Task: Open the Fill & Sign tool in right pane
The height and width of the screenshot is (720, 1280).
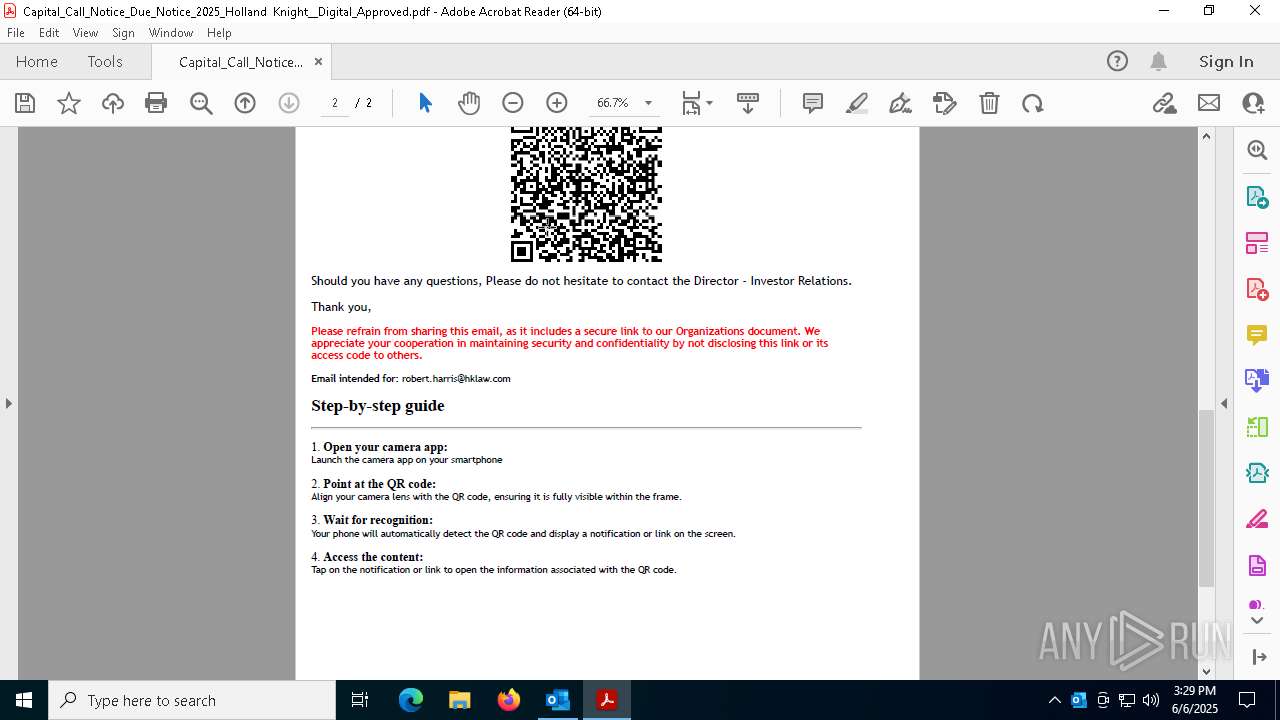Action: pos(1257,520)
